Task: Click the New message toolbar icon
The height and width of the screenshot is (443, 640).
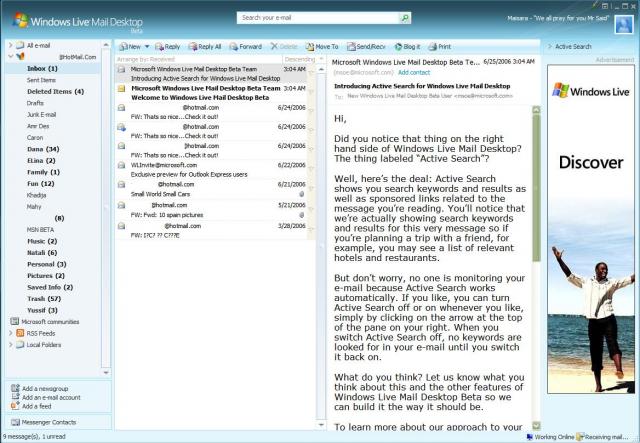Action: [x=123, y=47]
